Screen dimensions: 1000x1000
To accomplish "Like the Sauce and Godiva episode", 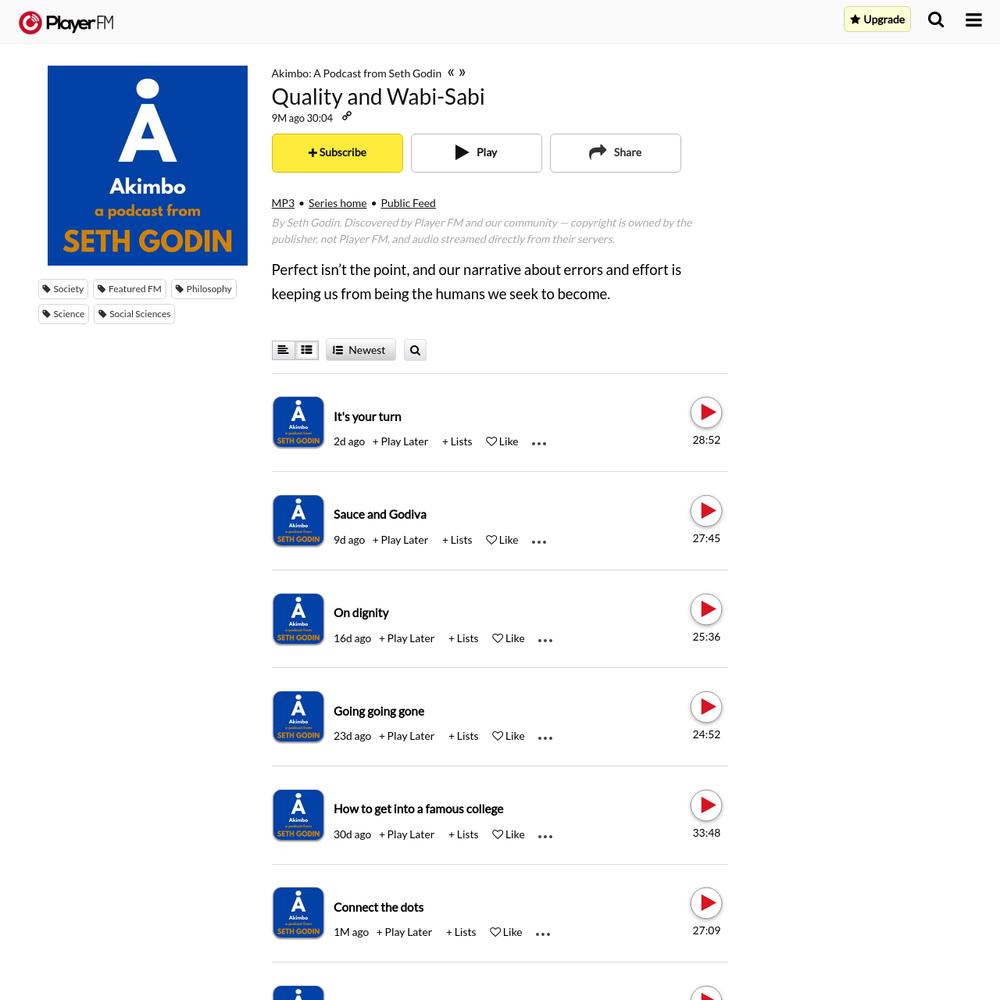I will click(502, 540).
